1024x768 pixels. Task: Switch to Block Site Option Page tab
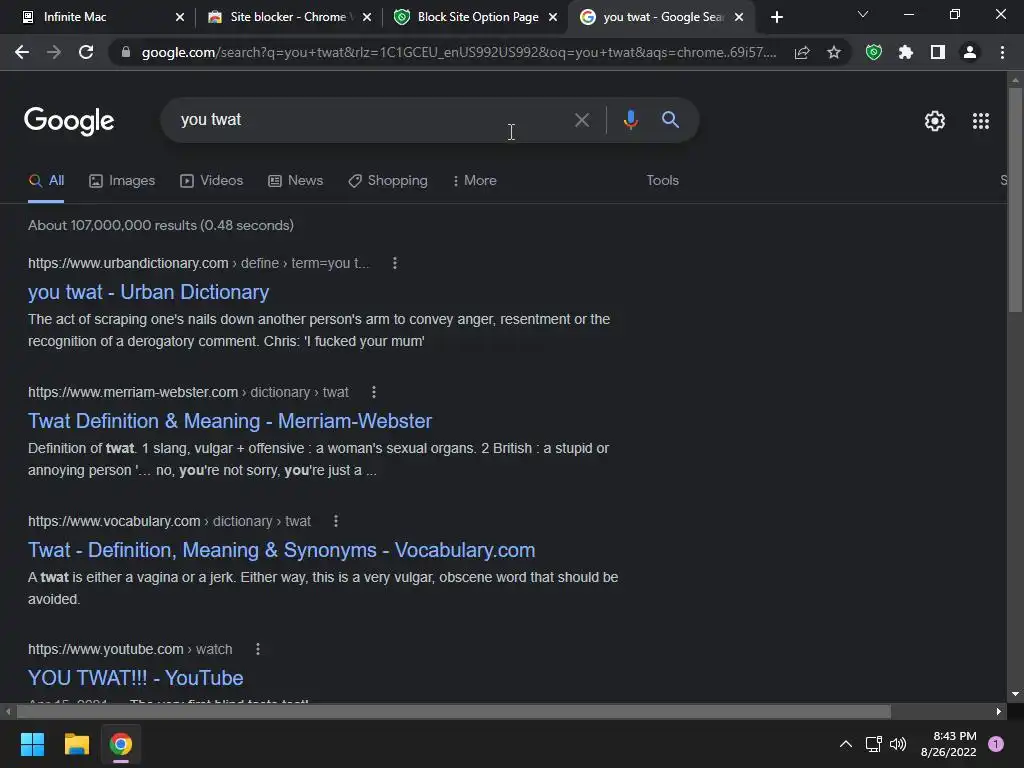click(478, 17)
